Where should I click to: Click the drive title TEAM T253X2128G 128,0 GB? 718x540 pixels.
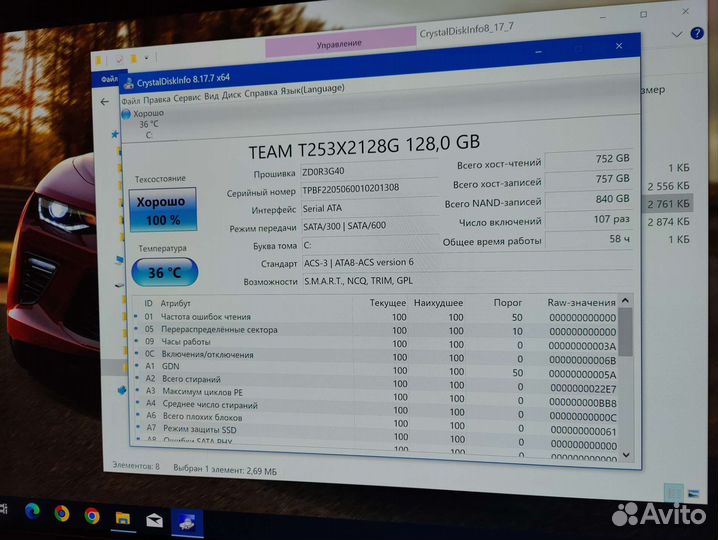[x=364, y=147]
